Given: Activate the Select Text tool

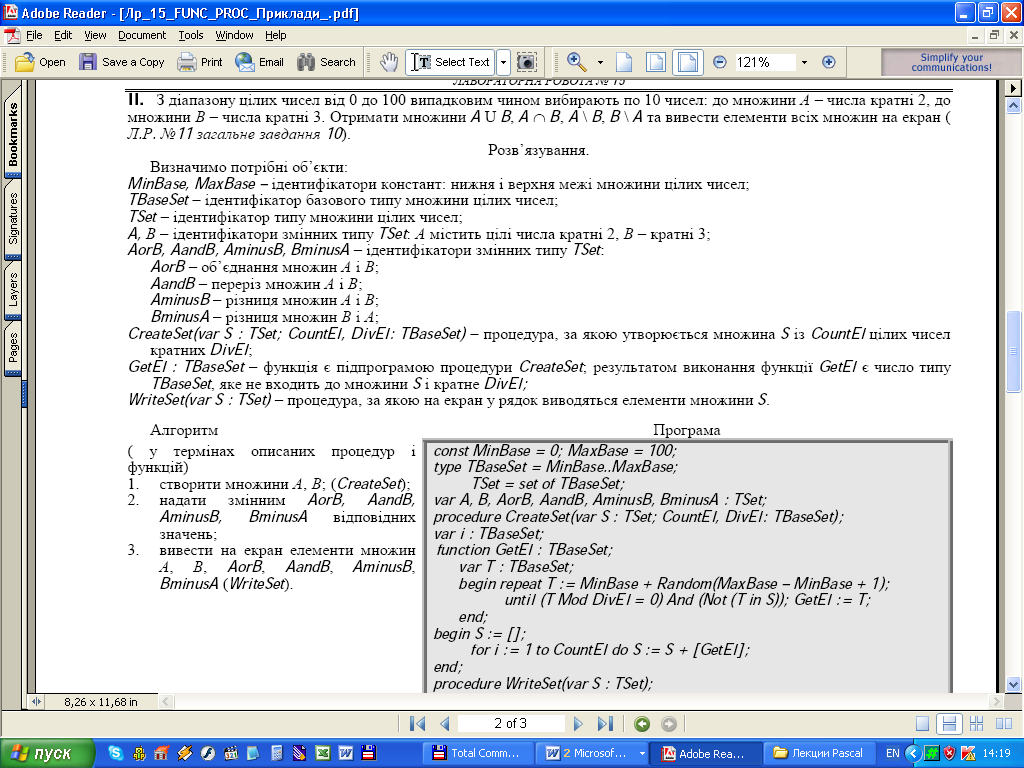Looking at the screenshot, I should (451, 62).
